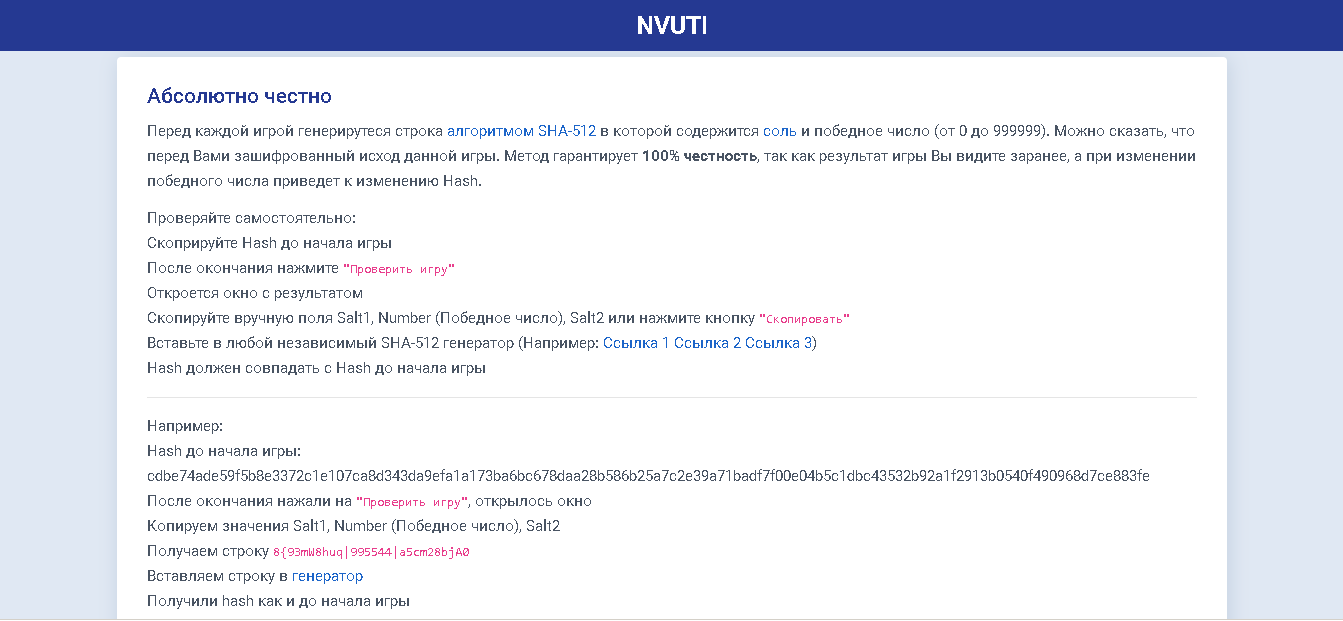Open 'Ссылка 2' generator link
This screenshot has height=621, width=1343.
[707, 343]
